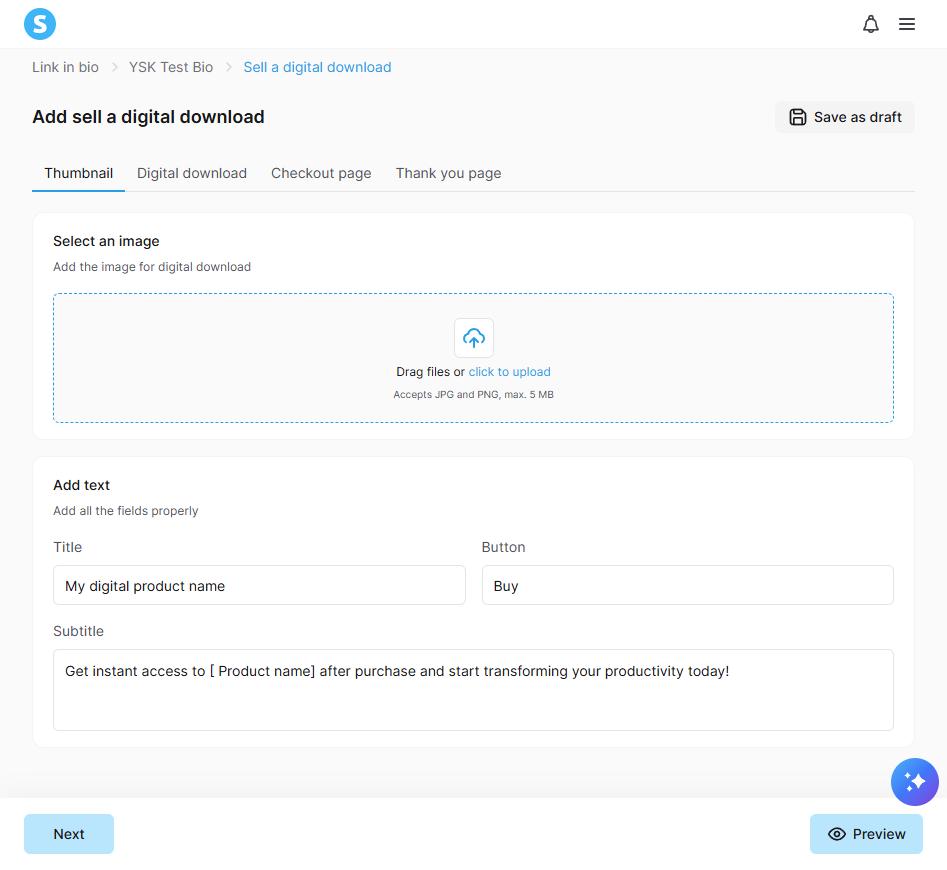The height and width of the screenshot is (870, 947).
Task: Click the 'Subtitle' field label
Action: pyautogui.click(x=79, y=631)
